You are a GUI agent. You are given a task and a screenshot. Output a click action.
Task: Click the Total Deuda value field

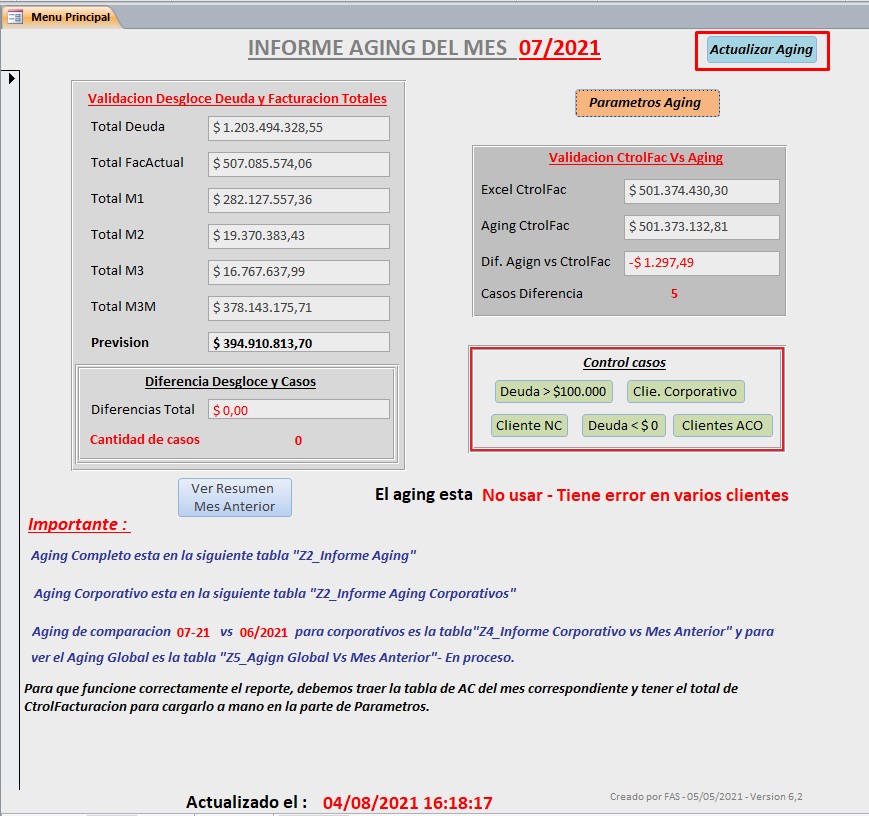[298, 128]
